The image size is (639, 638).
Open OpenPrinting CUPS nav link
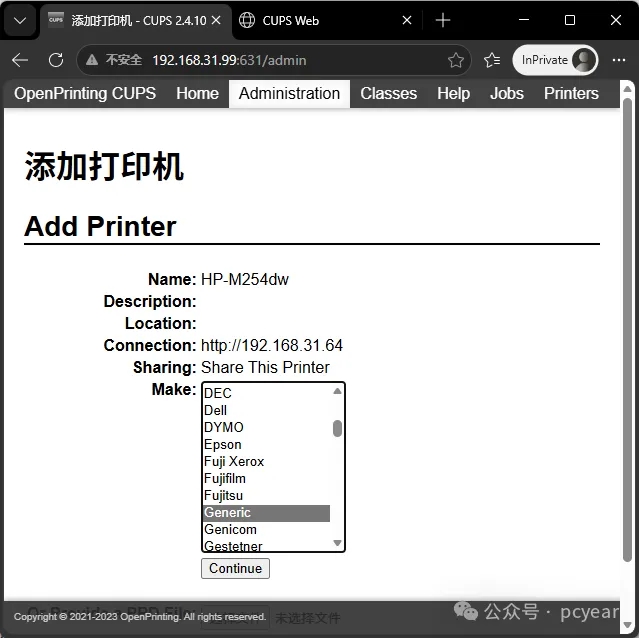[x=85, y=93]
